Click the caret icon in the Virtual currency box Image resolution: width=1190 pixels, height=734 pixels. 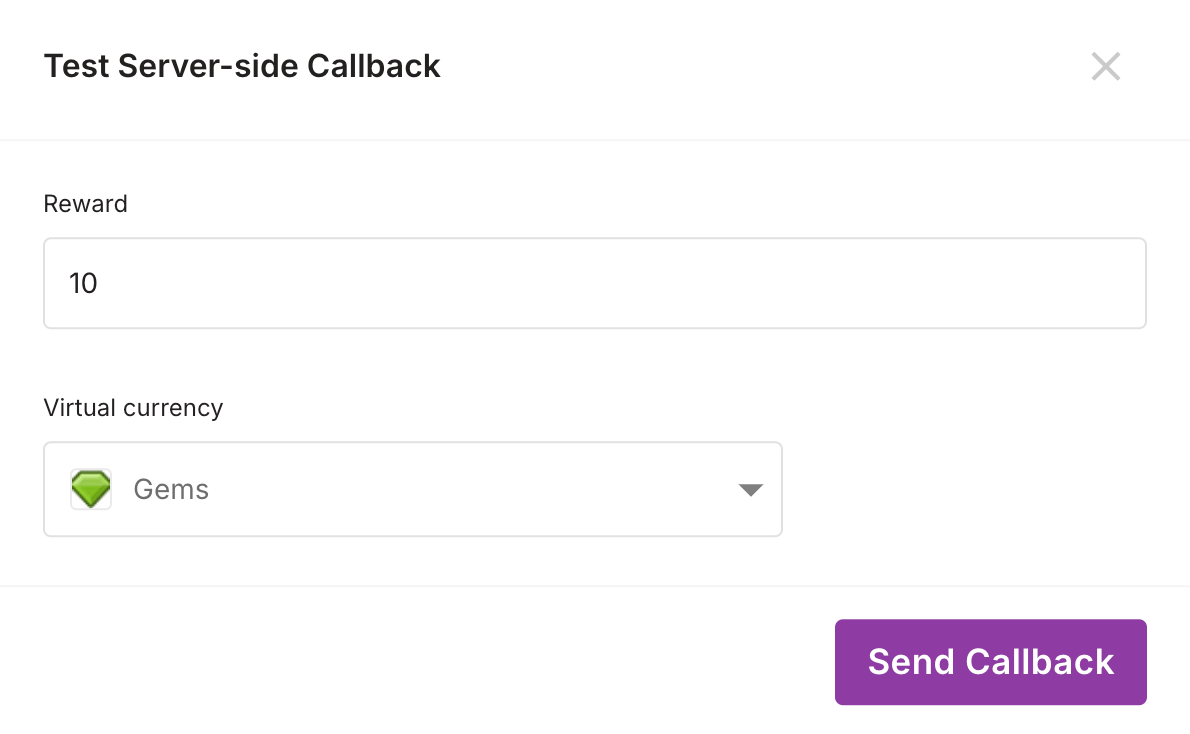click(750, 490)
